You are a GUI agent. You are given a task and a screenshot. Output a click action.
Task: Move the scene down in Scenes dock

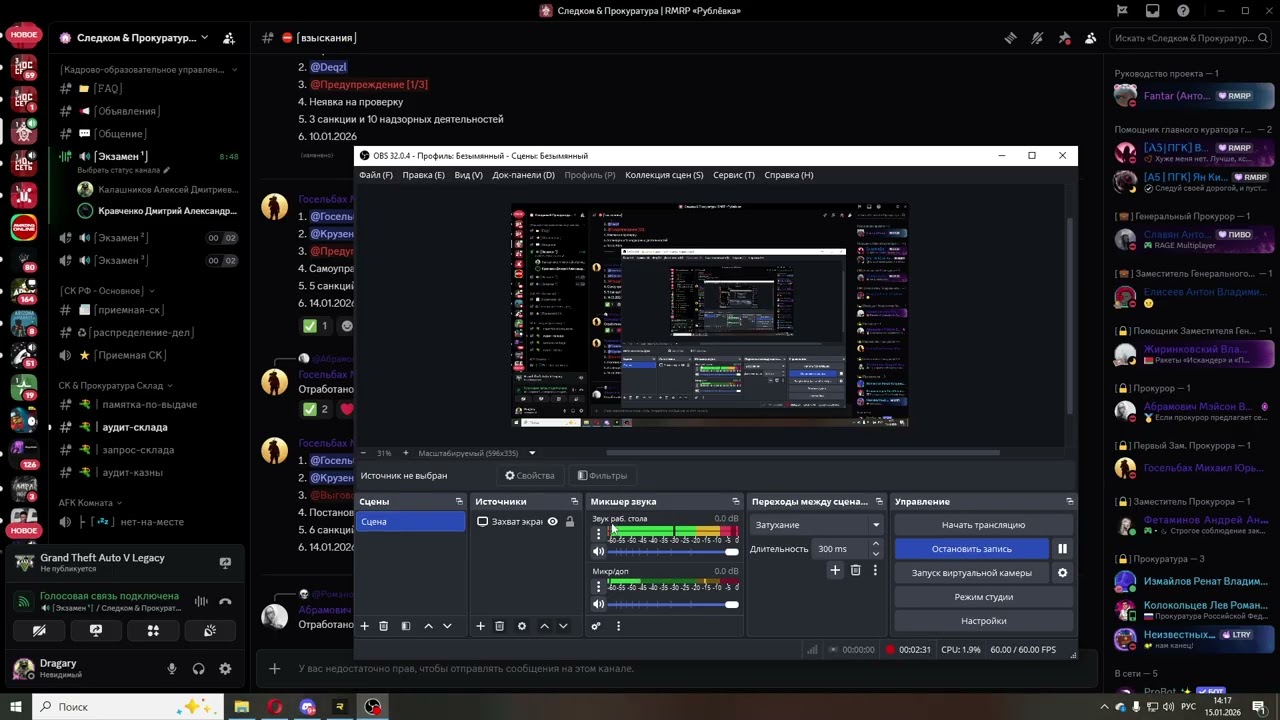click(447, 626)
